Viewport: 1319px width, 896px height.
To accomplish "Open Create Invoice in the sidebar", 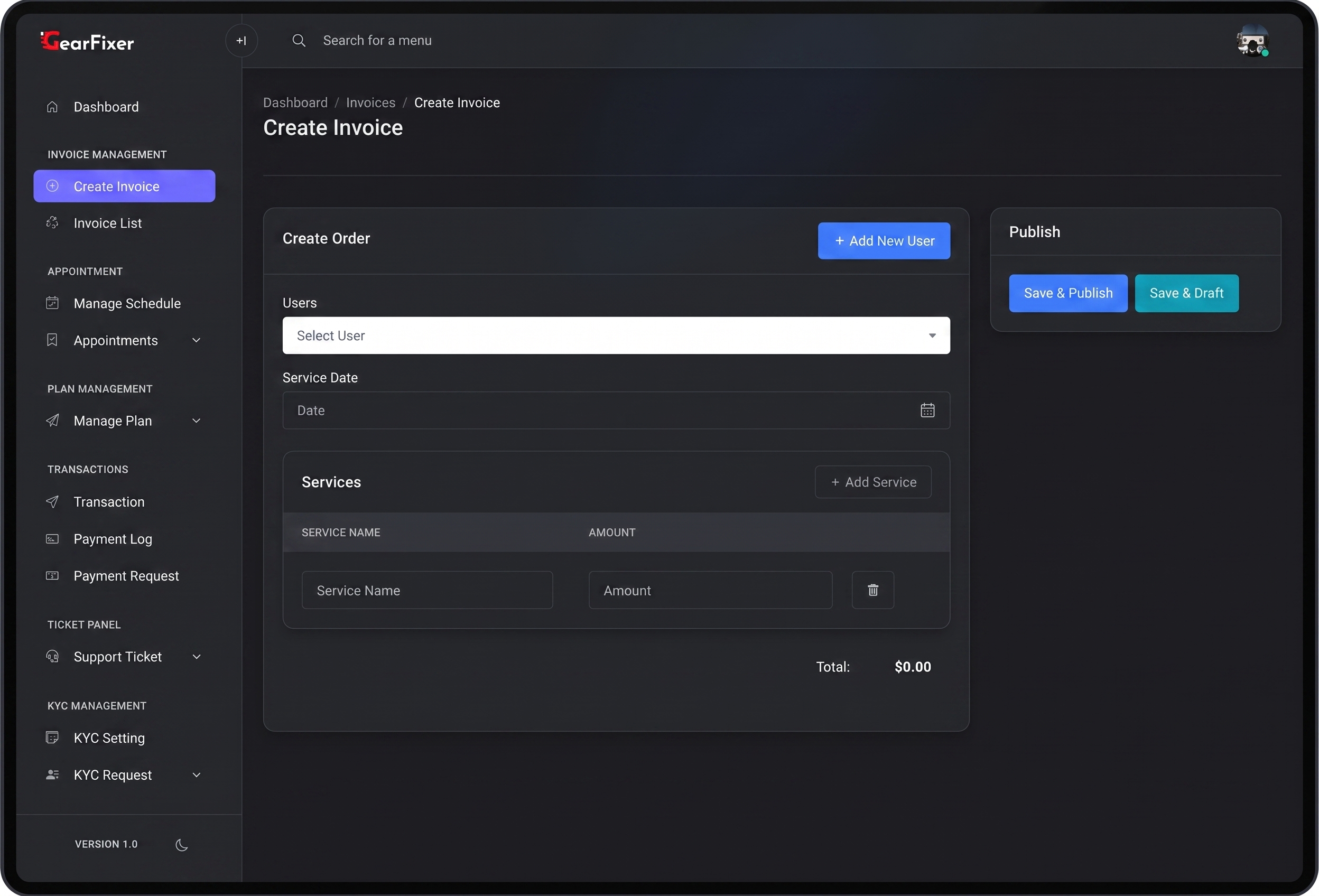I will click(124, 186).
